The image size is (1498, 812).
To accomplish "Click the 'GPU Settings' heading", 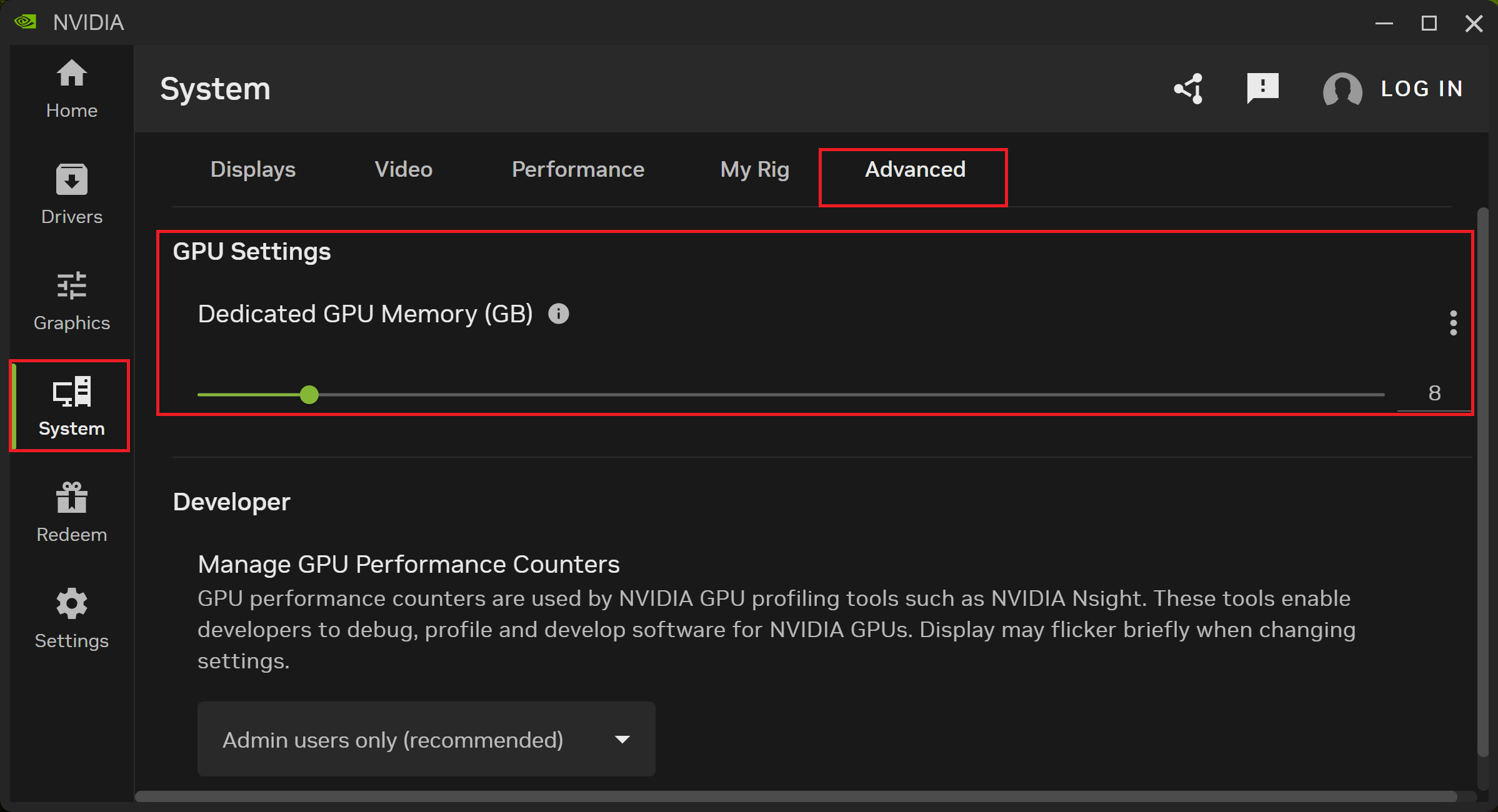I will (252, 251).
